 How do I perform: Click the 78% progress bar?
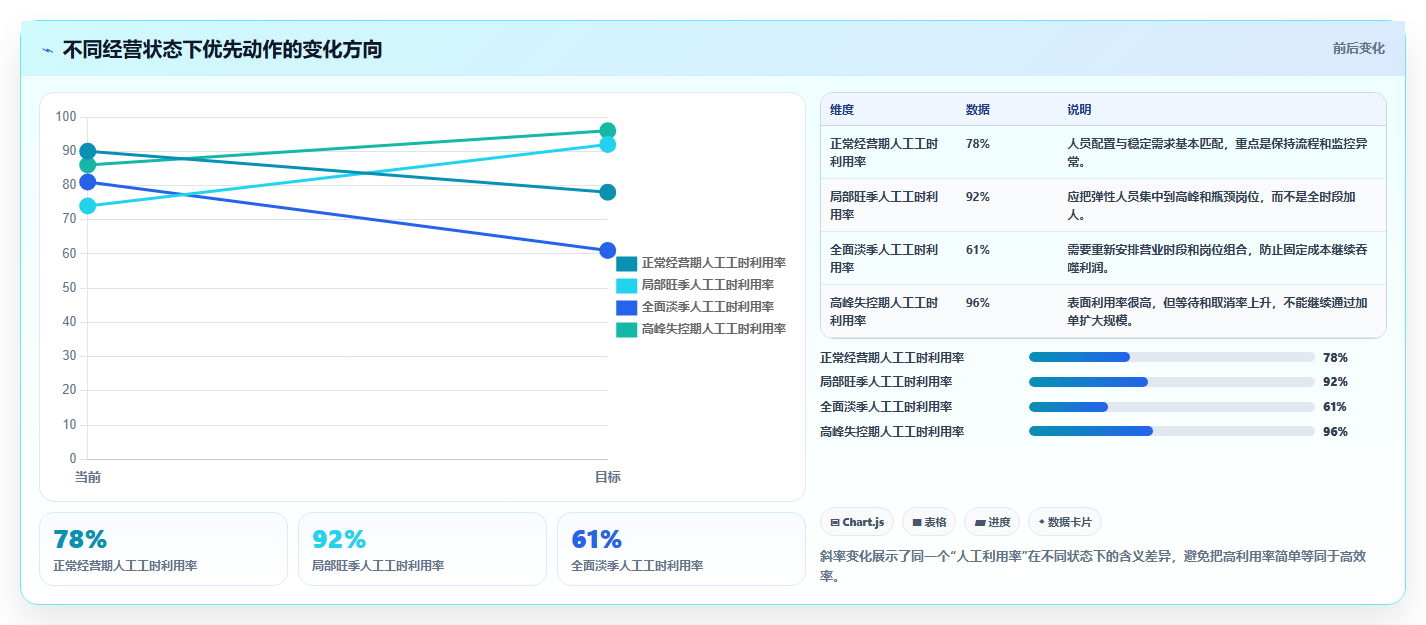(x=1171, y=357)
